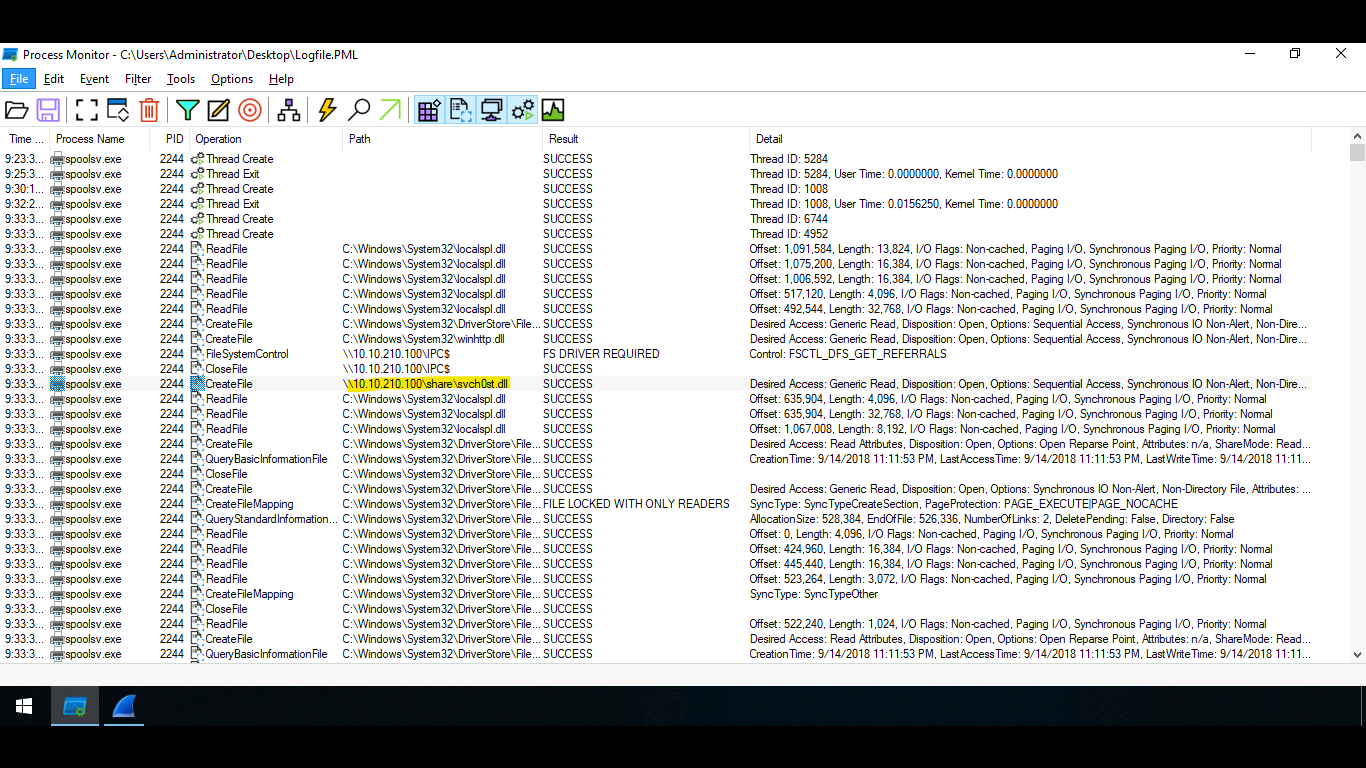Click the green Jump To arrow icon
The width and height of the screenshot is (1366, 768).
[x=390, y=110]
